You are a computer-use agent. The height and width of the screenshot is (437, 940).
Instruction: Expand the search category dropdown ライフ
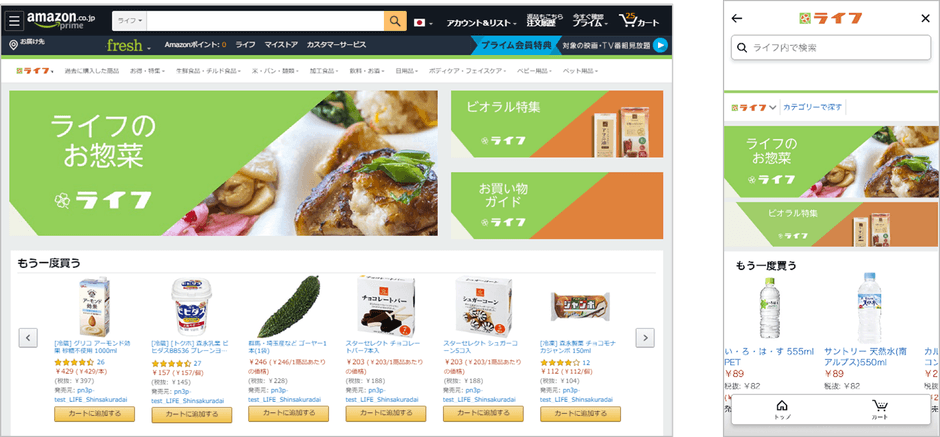(129, 21)
